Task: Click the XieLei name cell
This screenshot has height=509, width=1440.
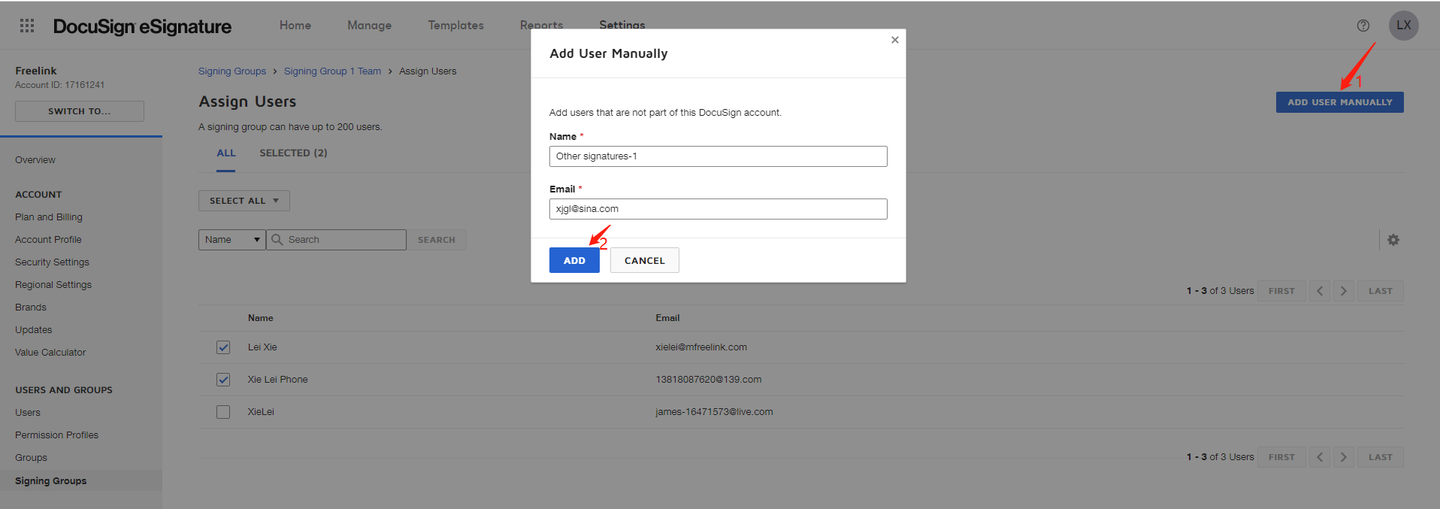Action: [261, 412]
